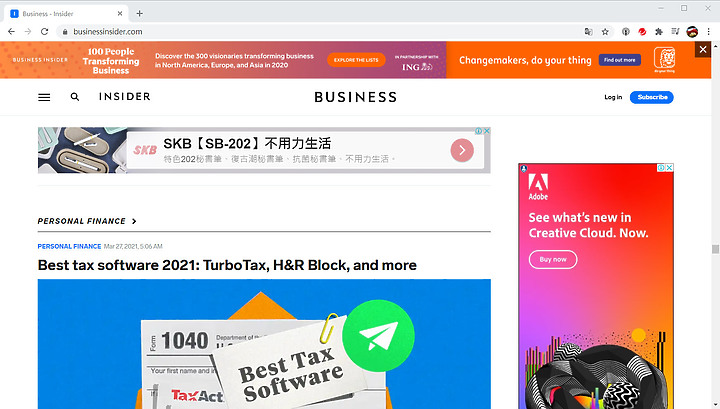Open the Extensions puzzle icon

659,32
